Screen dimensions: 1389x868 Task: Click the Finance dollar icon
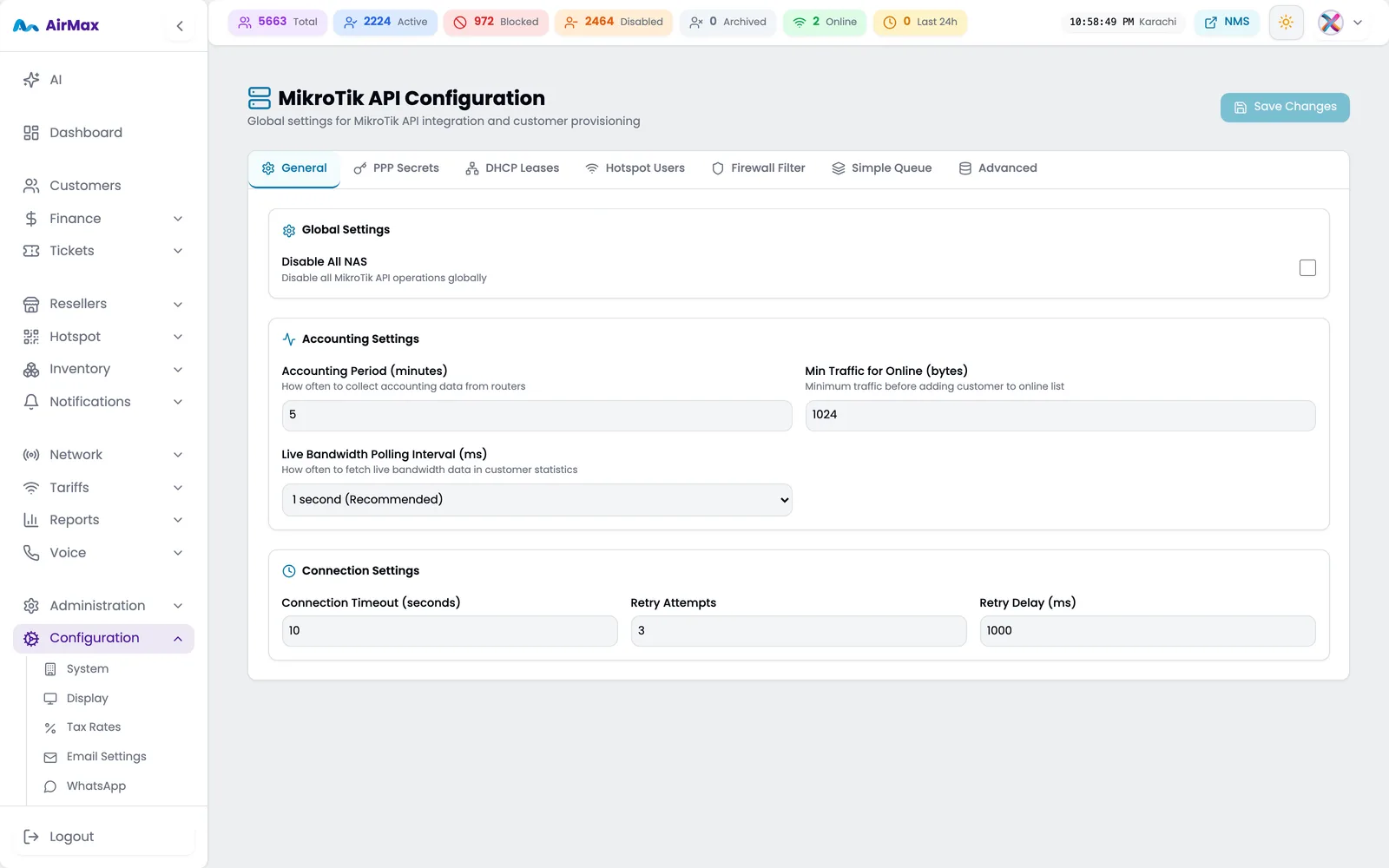pos(31,219)
